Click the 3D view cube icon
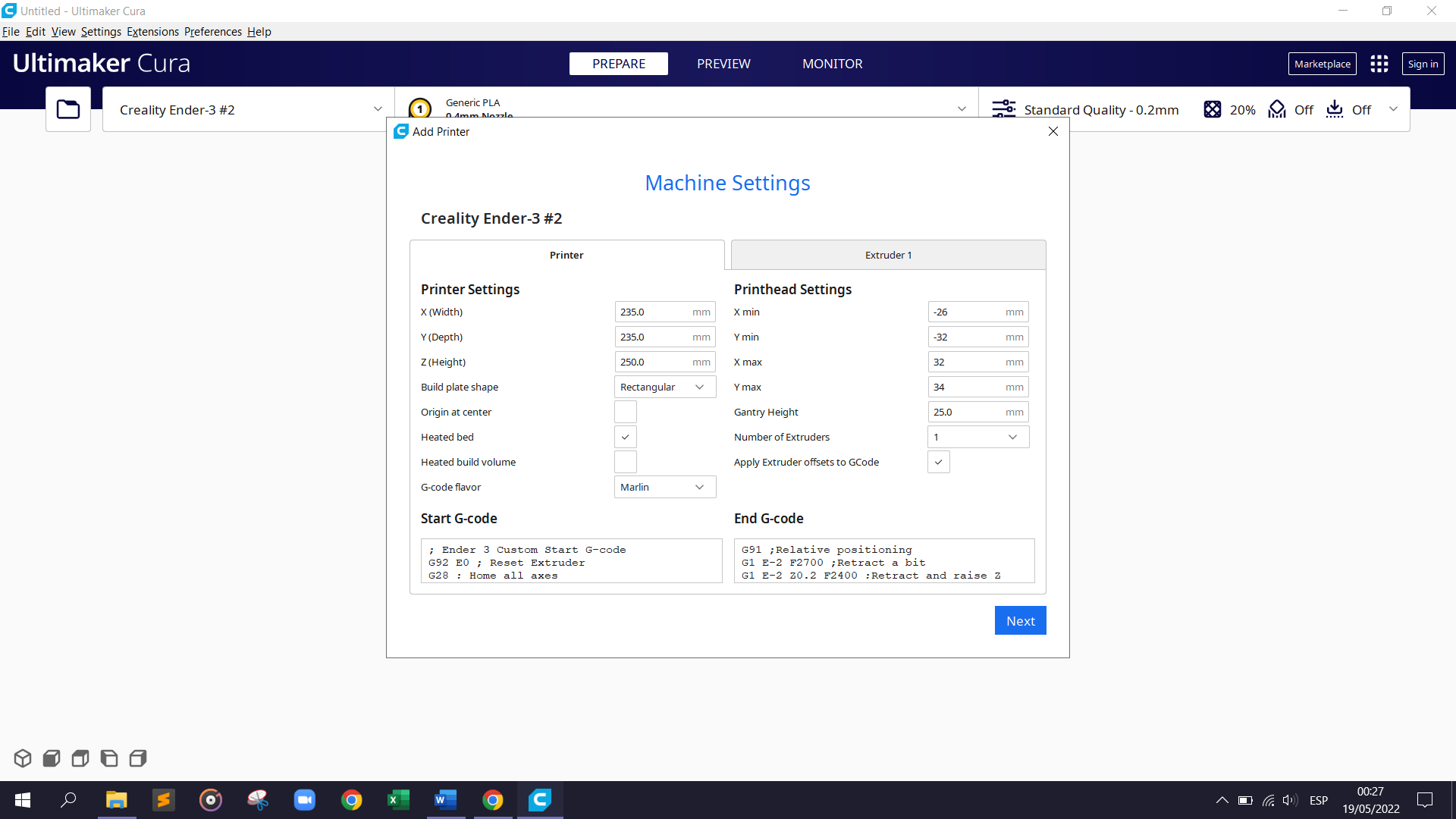Image resolution: width=1456 pixels, height=819 pixels. point(23,758)
